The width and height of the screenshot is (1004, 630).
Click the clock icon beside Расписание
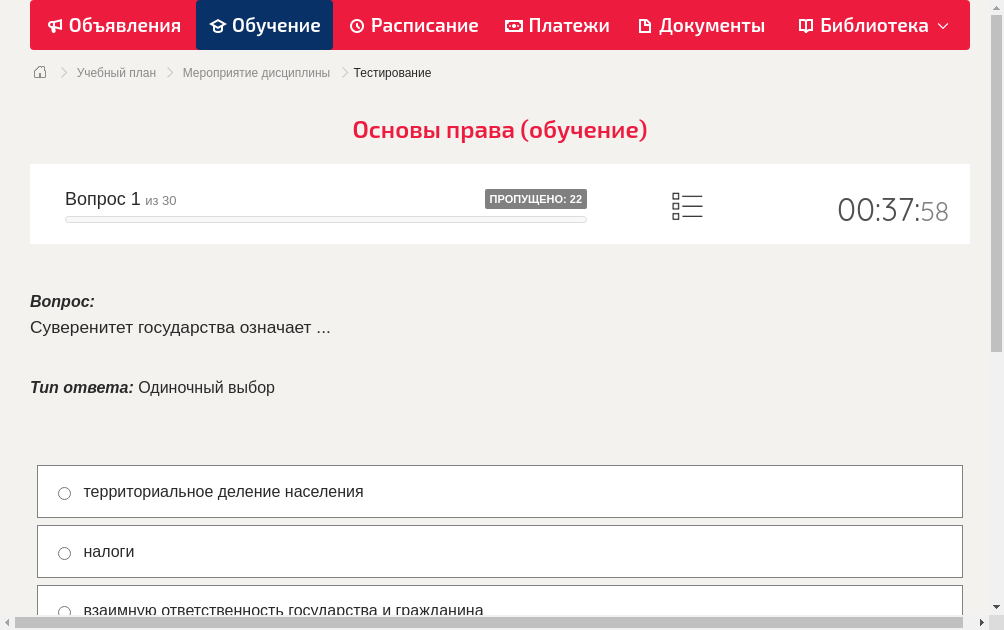point(355,25)
